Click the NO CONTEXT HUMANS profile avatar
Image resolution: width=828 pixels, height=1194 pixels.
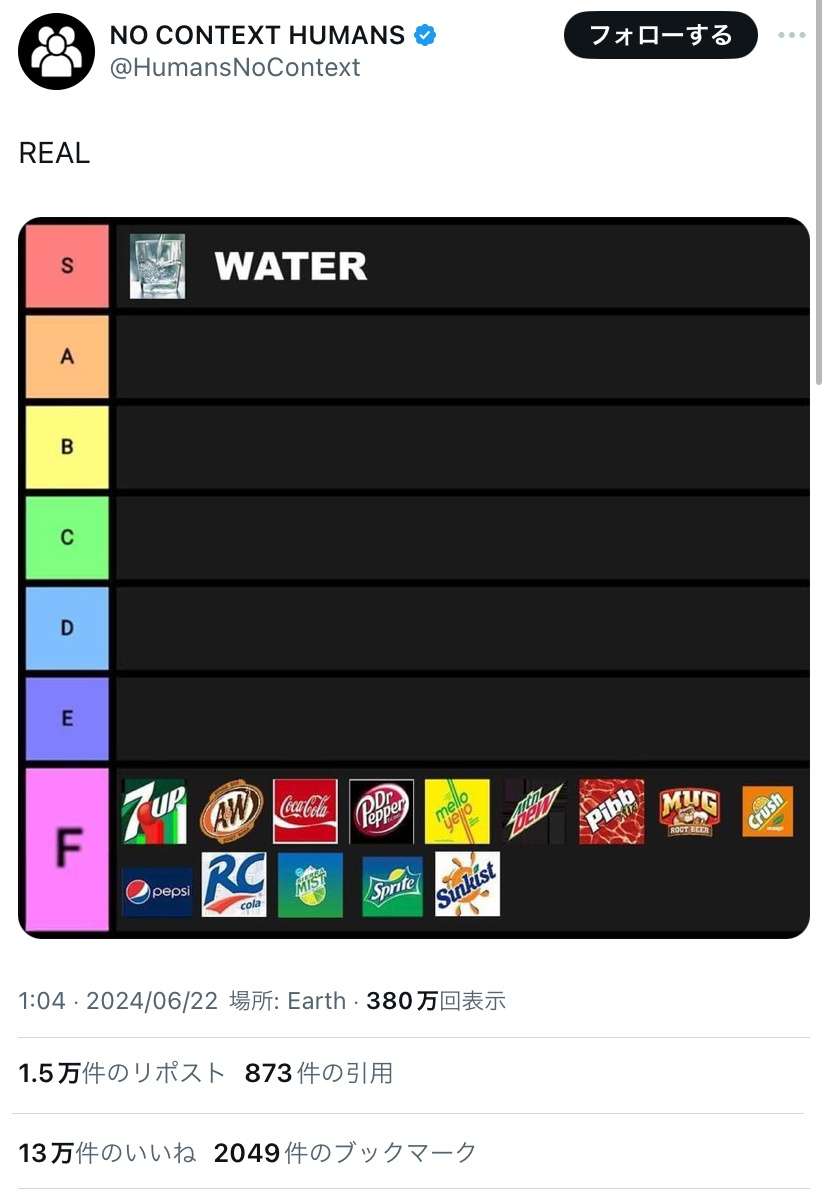click(x=56, y=52)
